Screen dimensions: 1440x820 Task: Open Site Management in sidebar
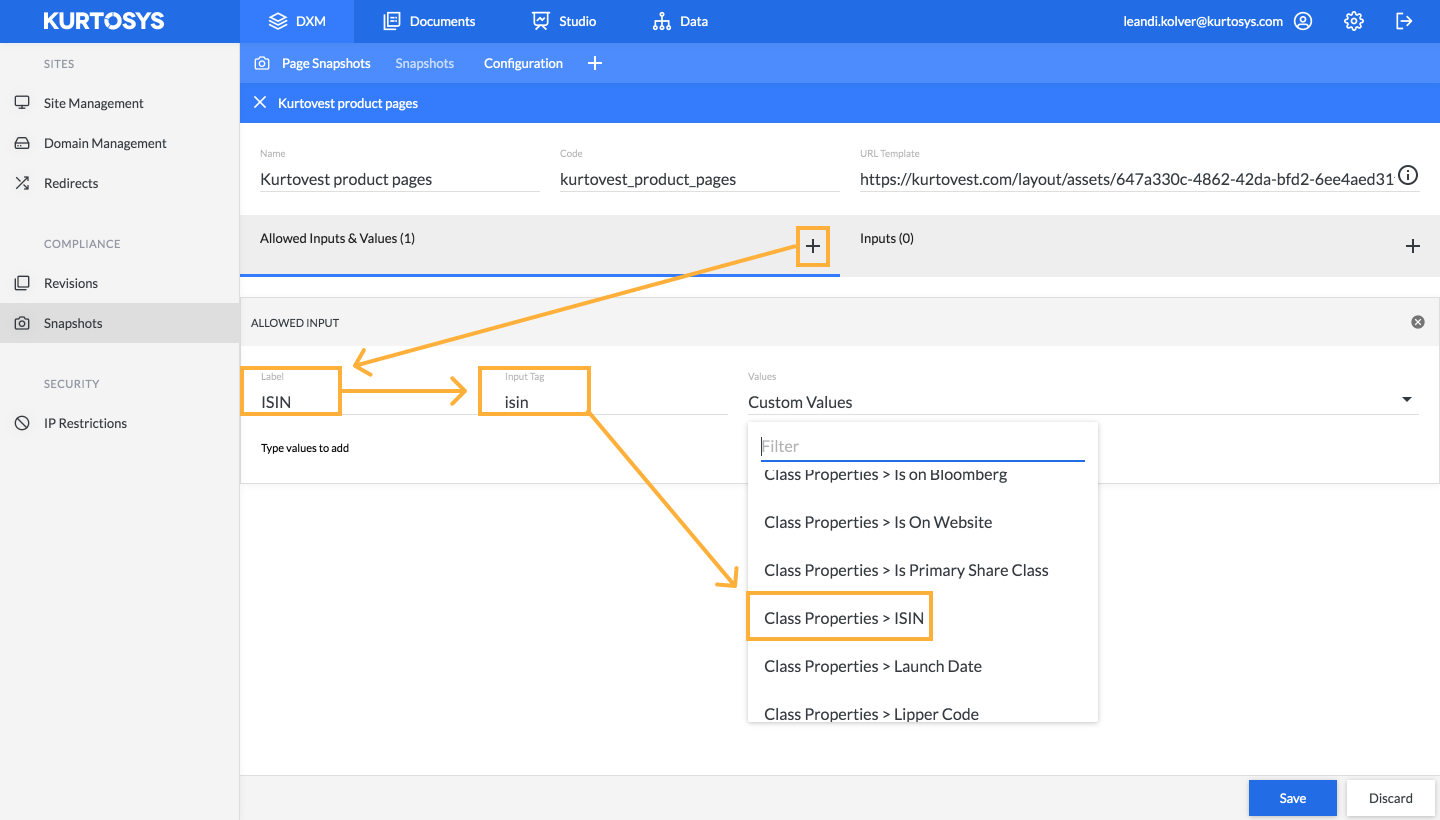119,103
